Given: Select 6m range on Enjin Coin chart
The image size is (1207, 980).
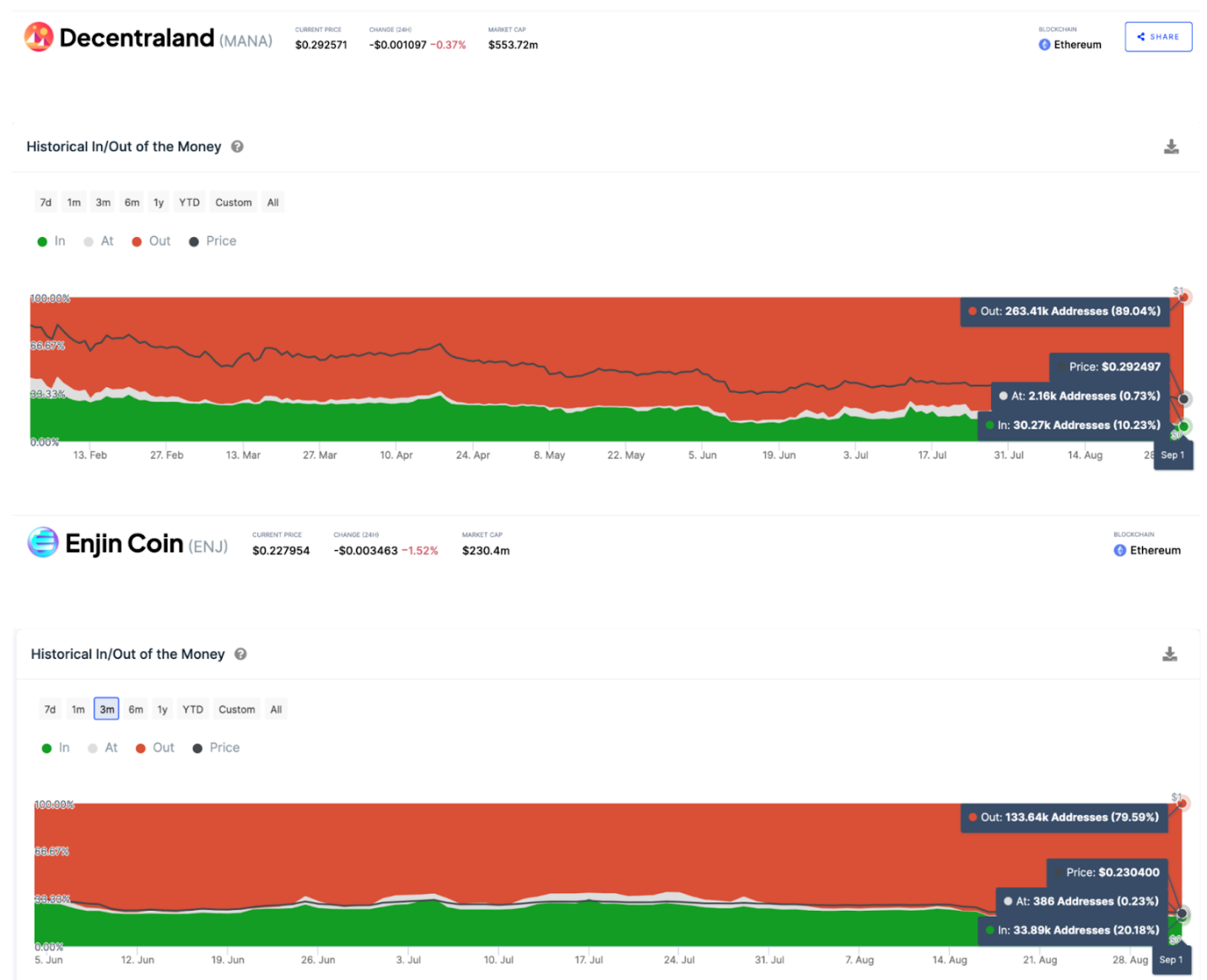Looking at the screenshot, I should pyautogui.click(x=136, y=709).
